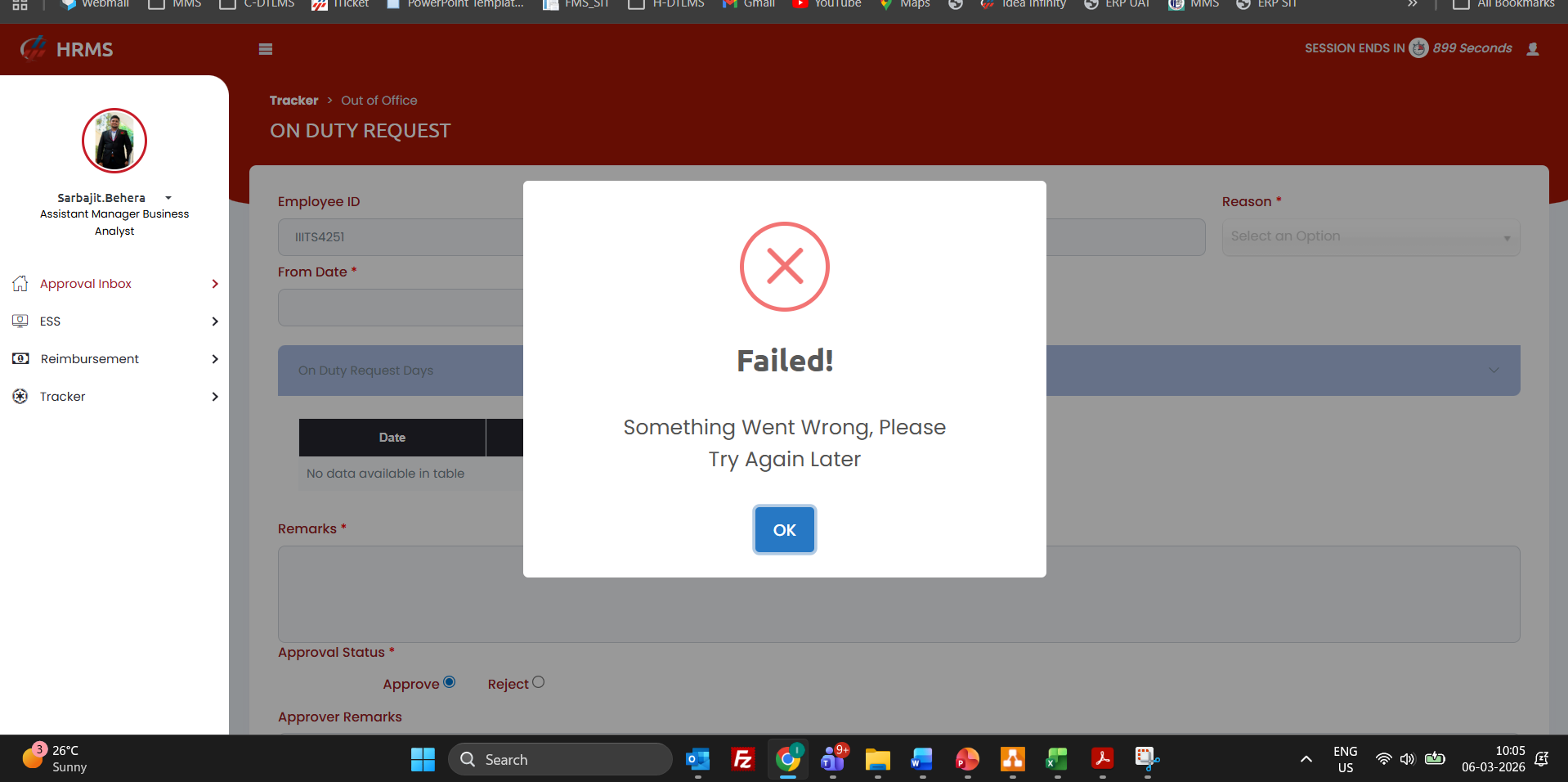
Task: Select the Approve radio button
Action: tap(450, 682)
